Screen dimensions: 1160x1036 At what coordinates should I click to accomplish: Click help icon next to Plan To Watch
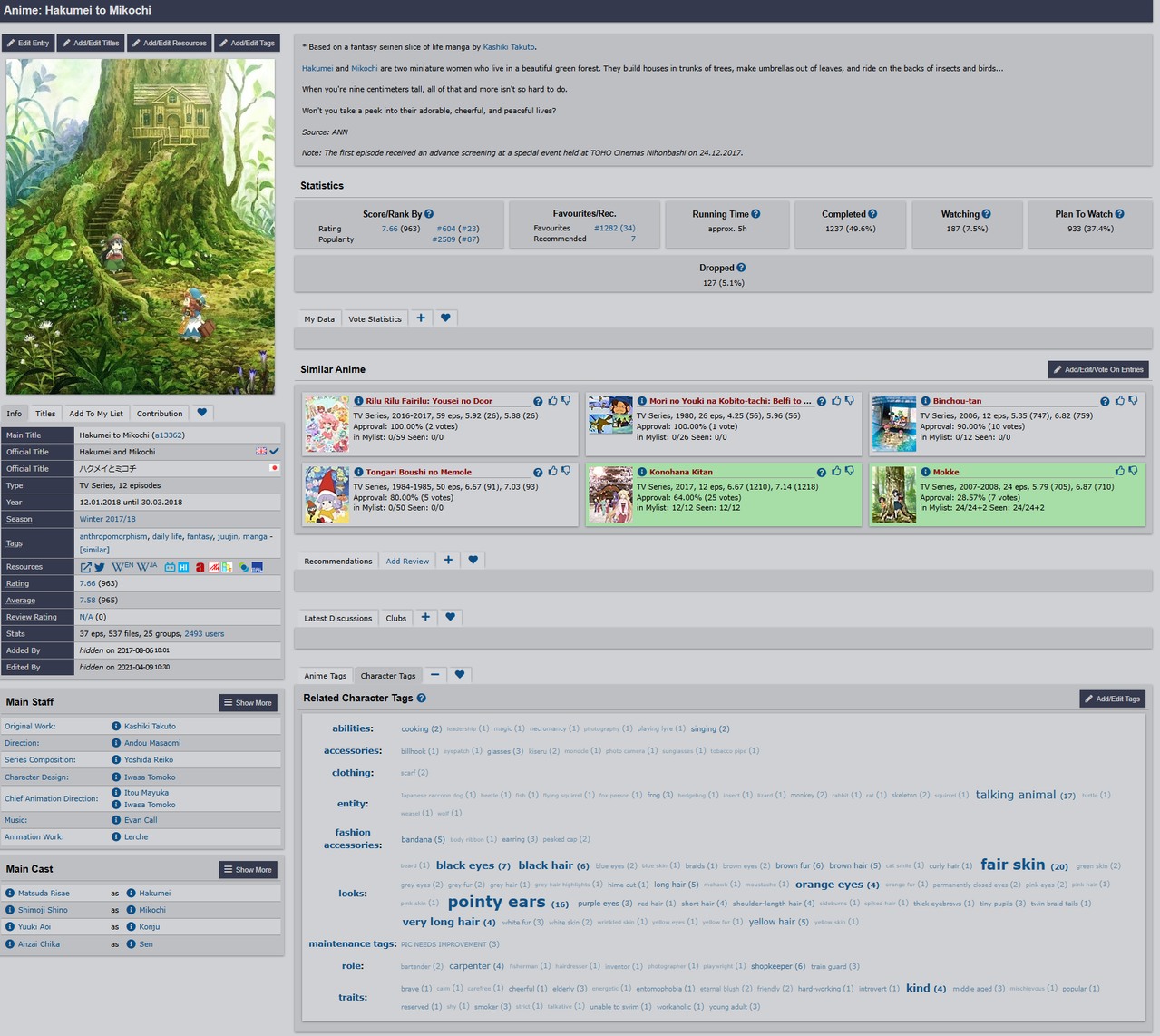1119,214
